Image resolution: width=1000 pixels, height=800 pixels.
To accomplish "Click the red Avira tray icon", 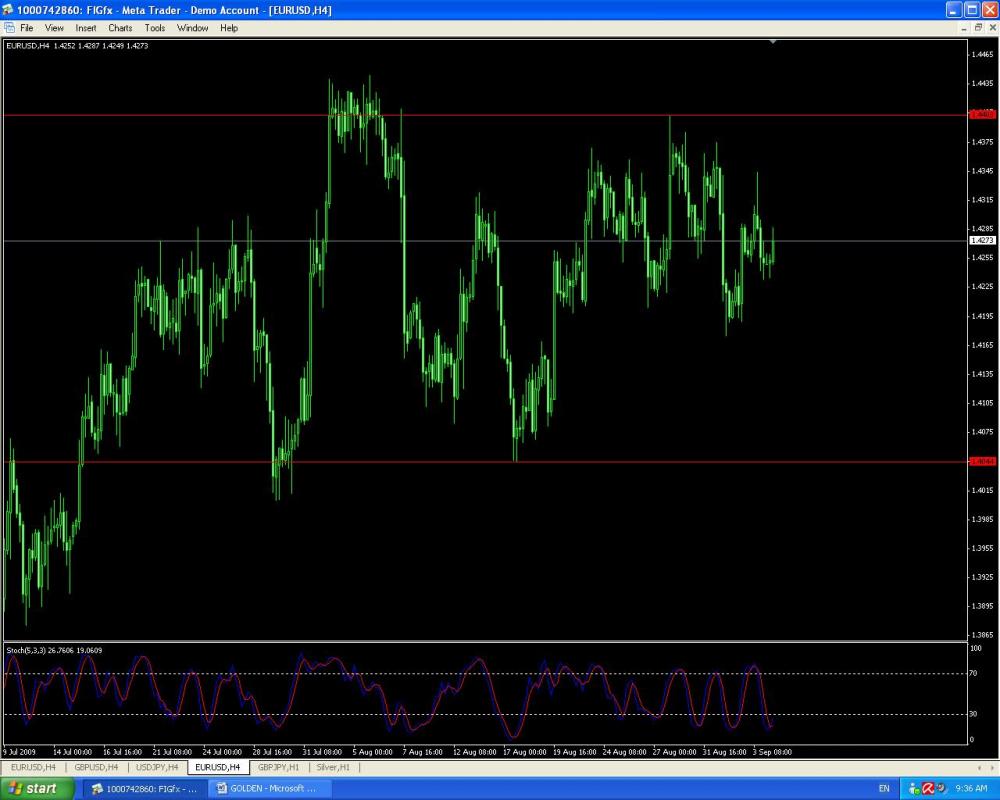I will pos(928,789).
